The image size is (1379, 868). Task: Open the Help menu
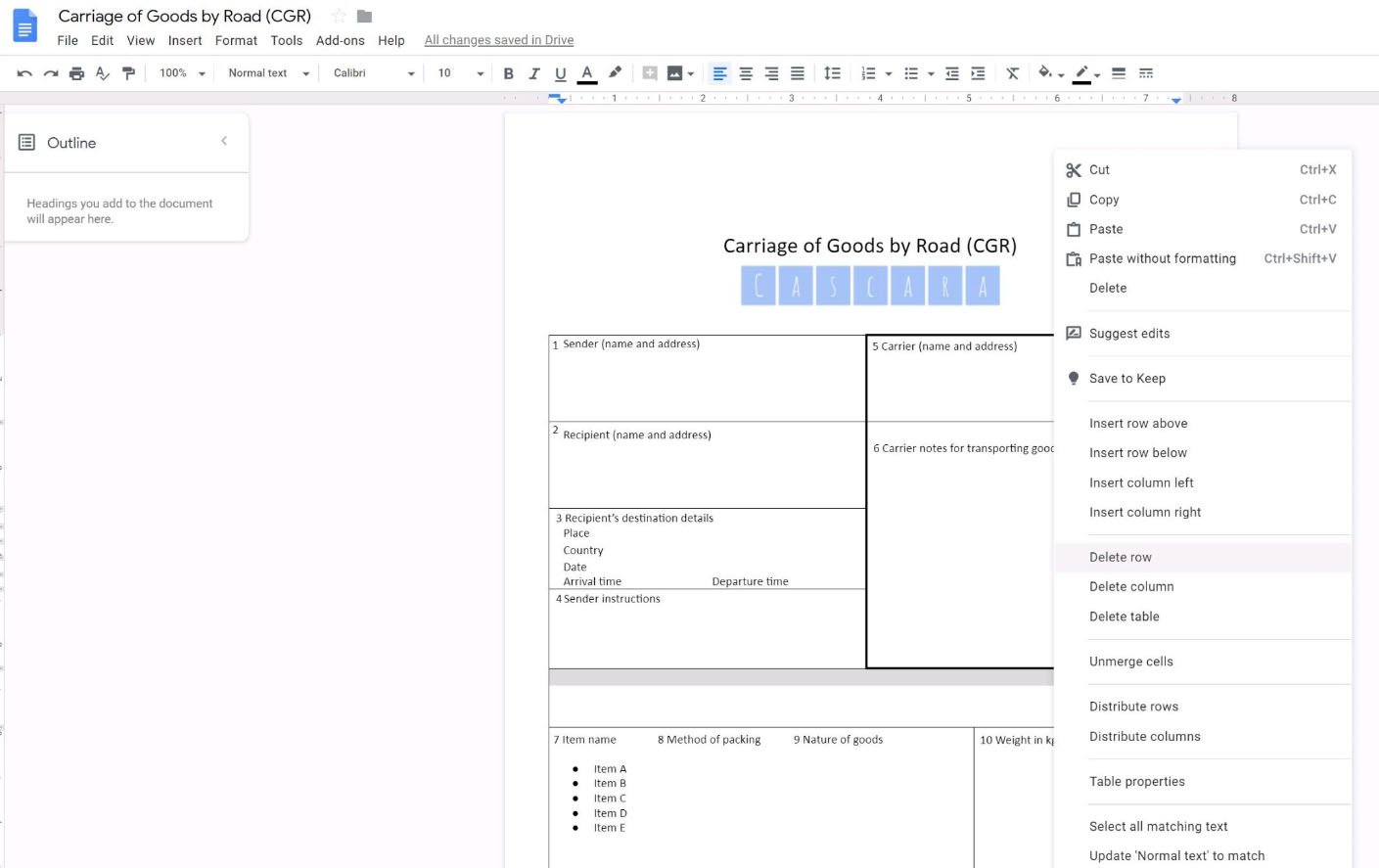pos(391,40)
